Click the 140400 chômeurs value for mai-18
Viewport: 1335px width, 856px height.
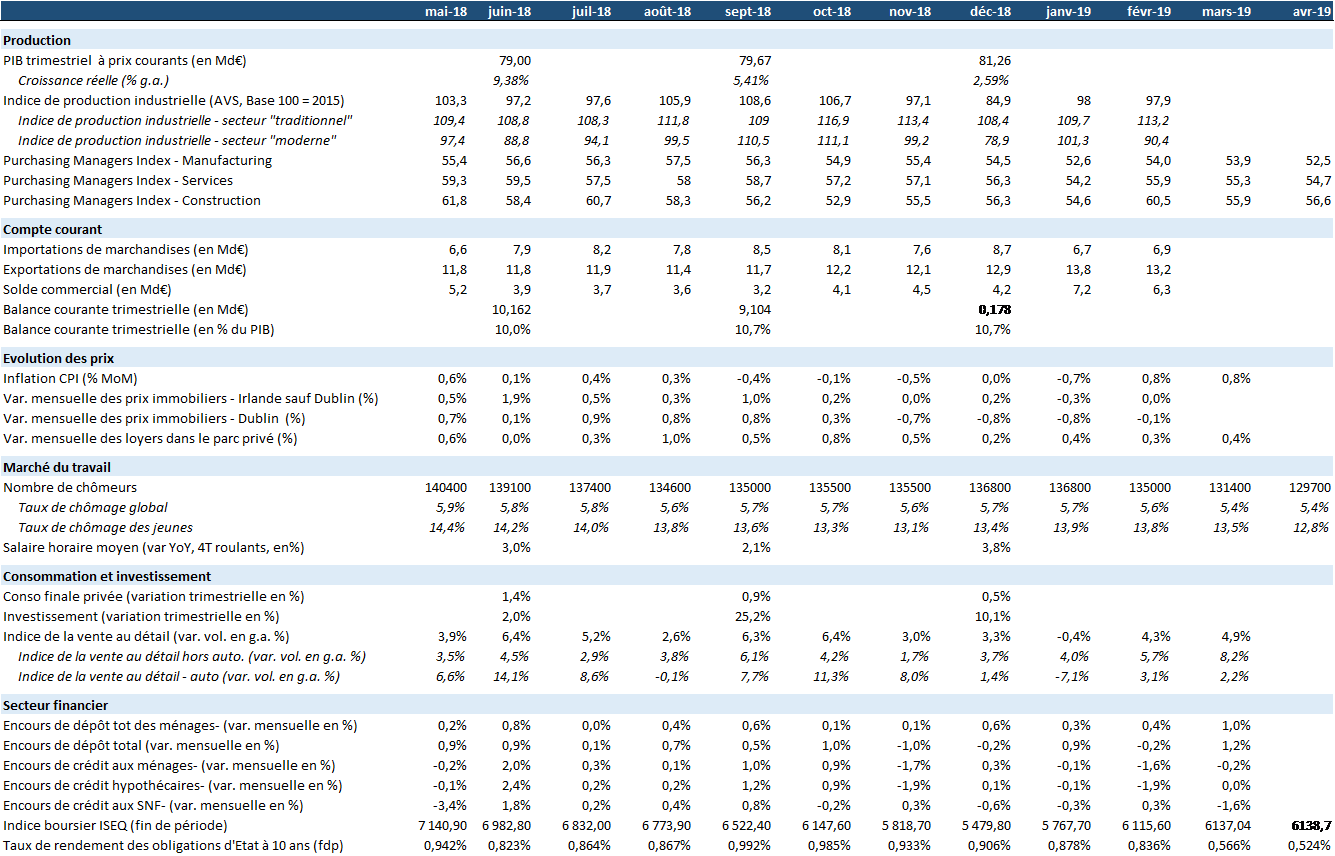pyautogui.click(x=446, y=487)
